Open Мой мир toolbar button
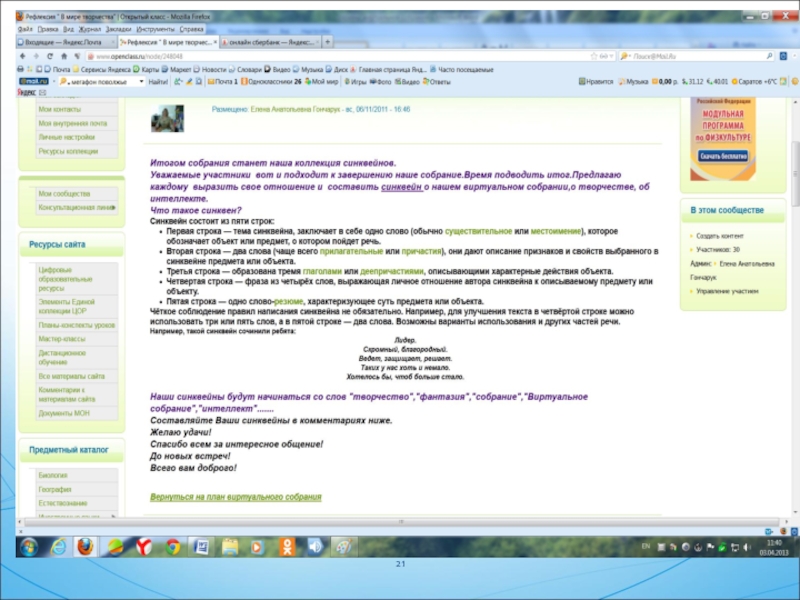Screen dimensions: 800x600 tap(321, 82)
